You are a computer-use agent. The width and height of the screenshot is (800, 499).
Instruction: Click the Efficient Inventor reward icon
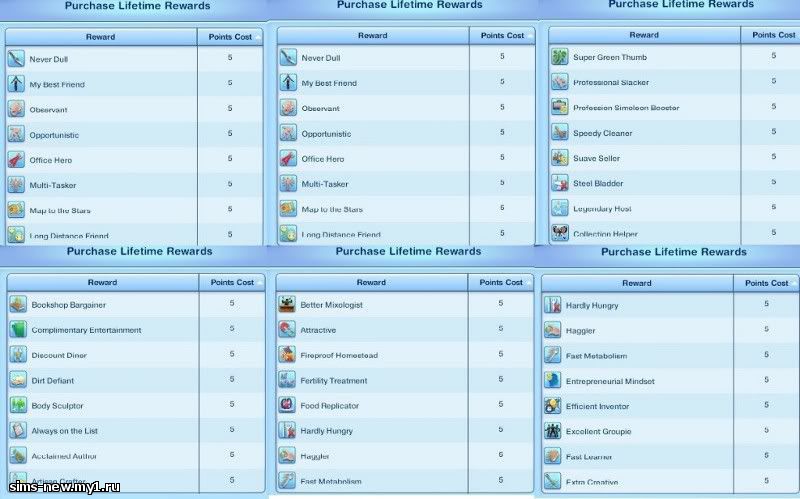click(x=553, y=406)
